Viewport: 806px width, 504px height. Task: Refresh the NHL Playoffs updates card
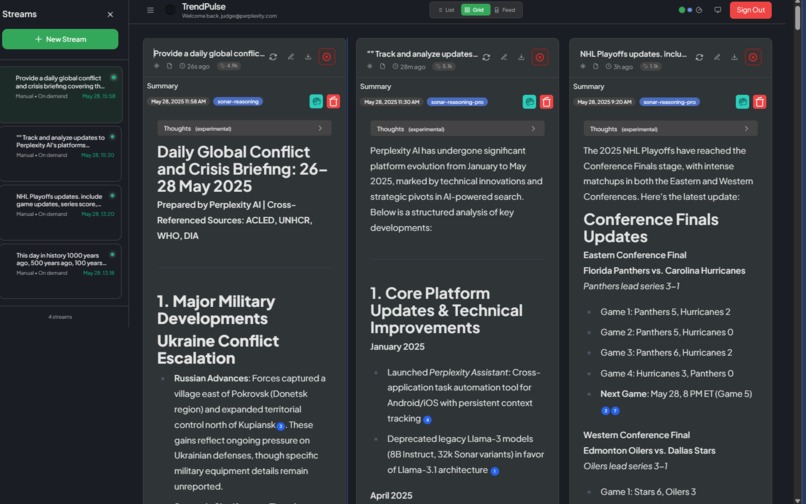[699, 57]
